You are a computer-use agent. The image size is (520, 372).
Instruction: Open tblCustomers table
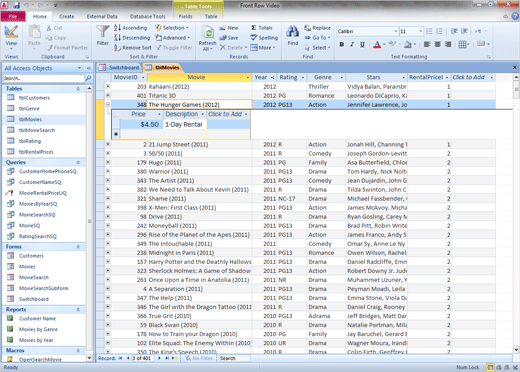(34, 98)
